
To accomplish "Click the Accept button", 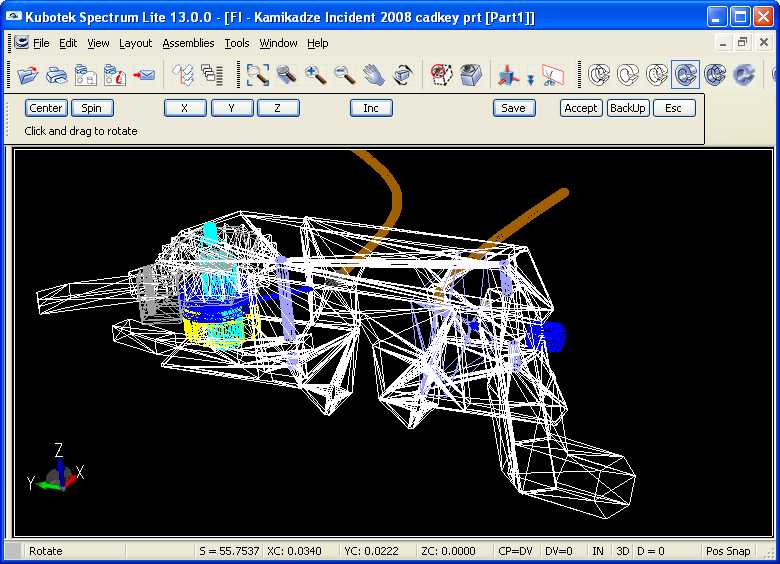I will (x=580, y=108).
